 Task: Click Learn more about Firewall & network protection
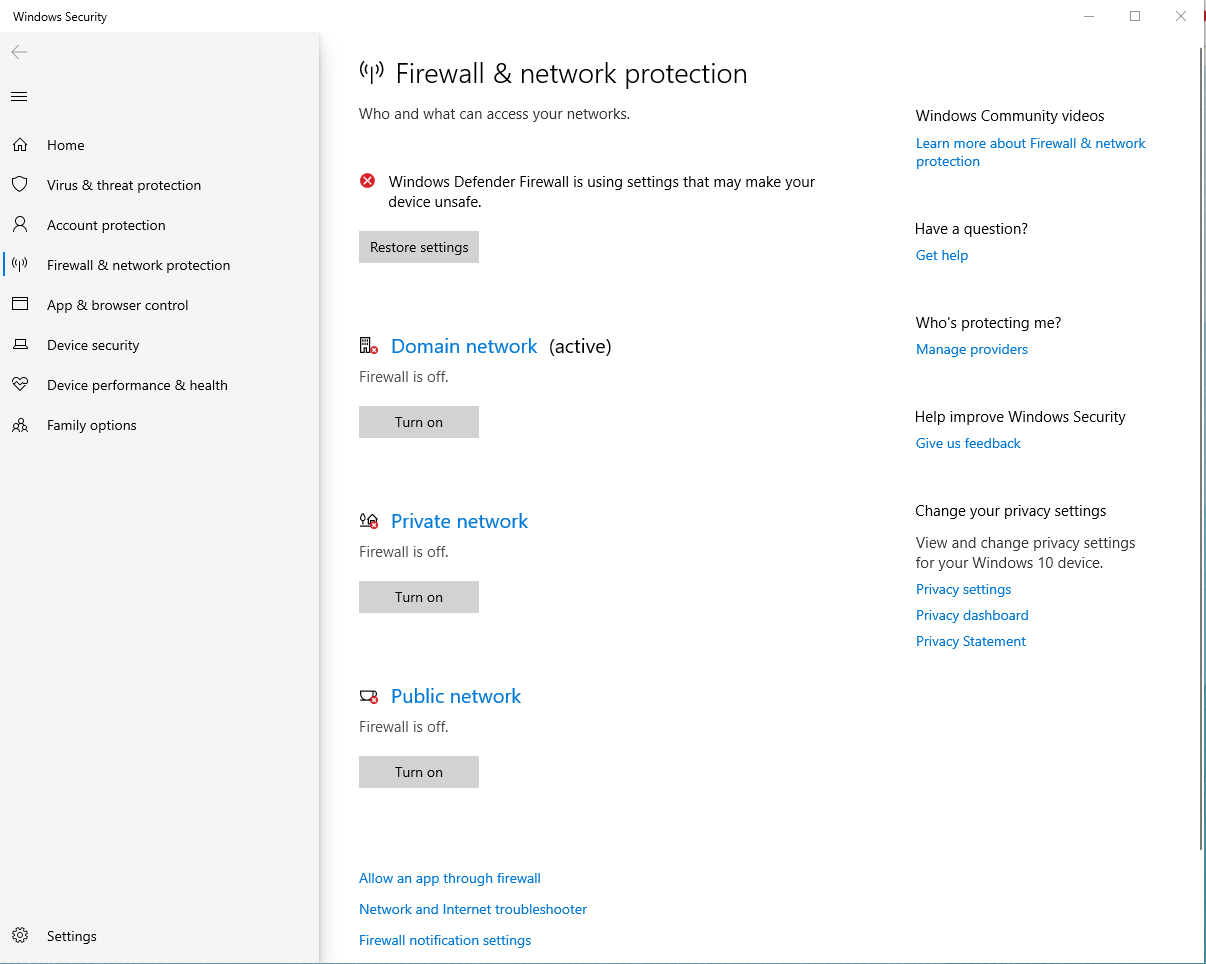1031,152
